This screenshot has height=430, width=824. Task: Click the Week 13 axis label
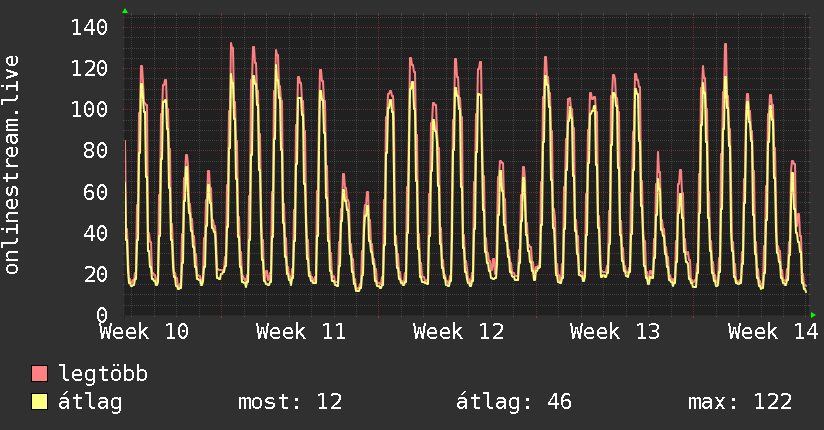[615, 332]
